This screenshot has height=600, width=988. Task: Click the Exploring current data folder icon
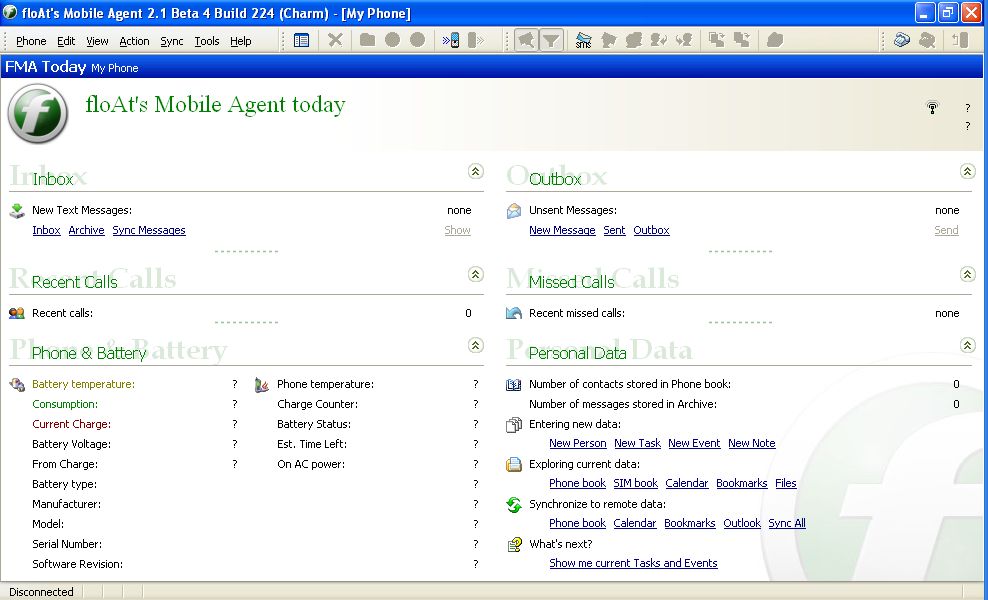coord(514,464)
